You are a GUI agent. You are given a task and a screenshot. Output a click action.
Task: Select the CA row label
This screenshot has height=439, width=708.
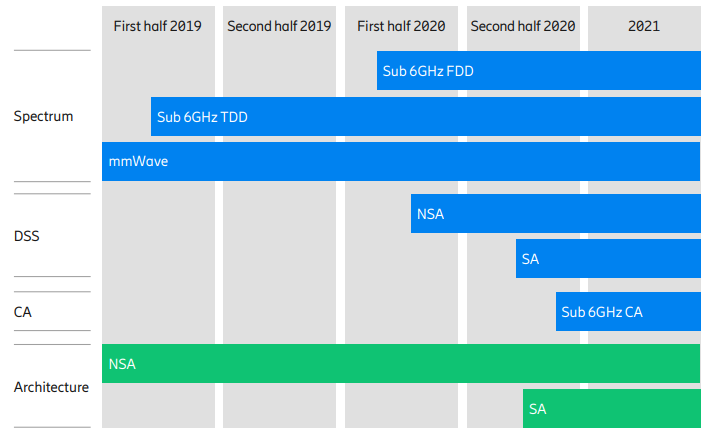click(23, 312)
